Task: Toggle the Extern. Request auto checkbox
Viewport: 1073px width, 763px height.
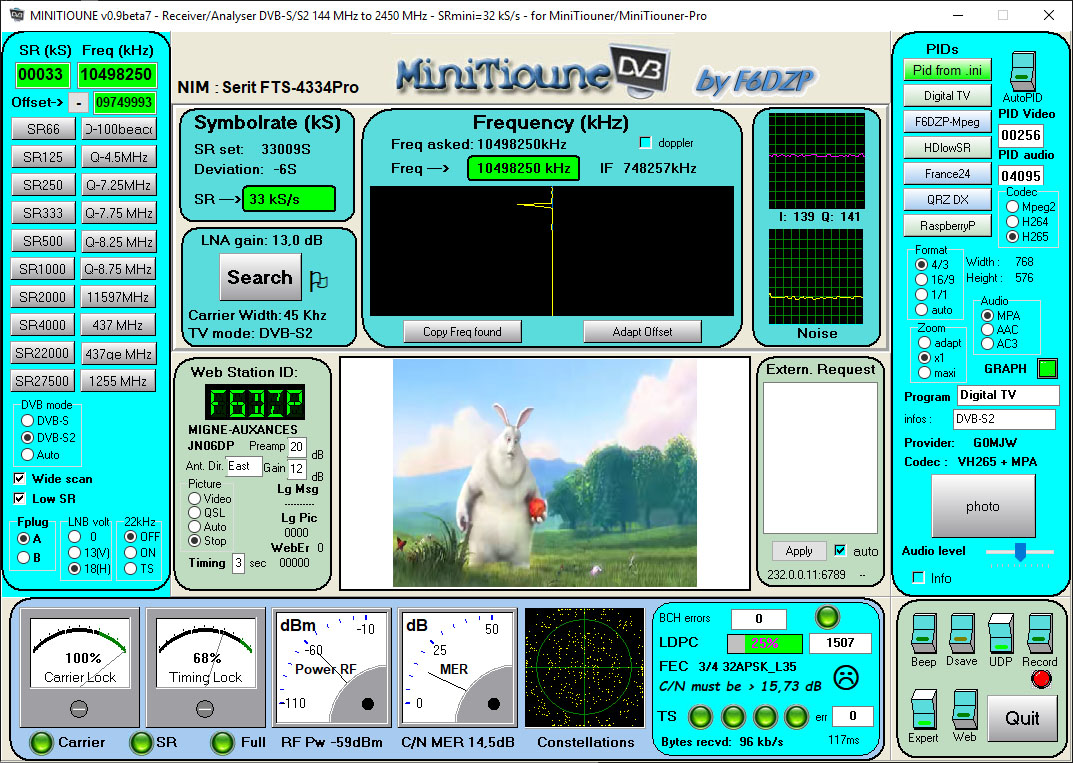Action: click(x=840, y=551)
